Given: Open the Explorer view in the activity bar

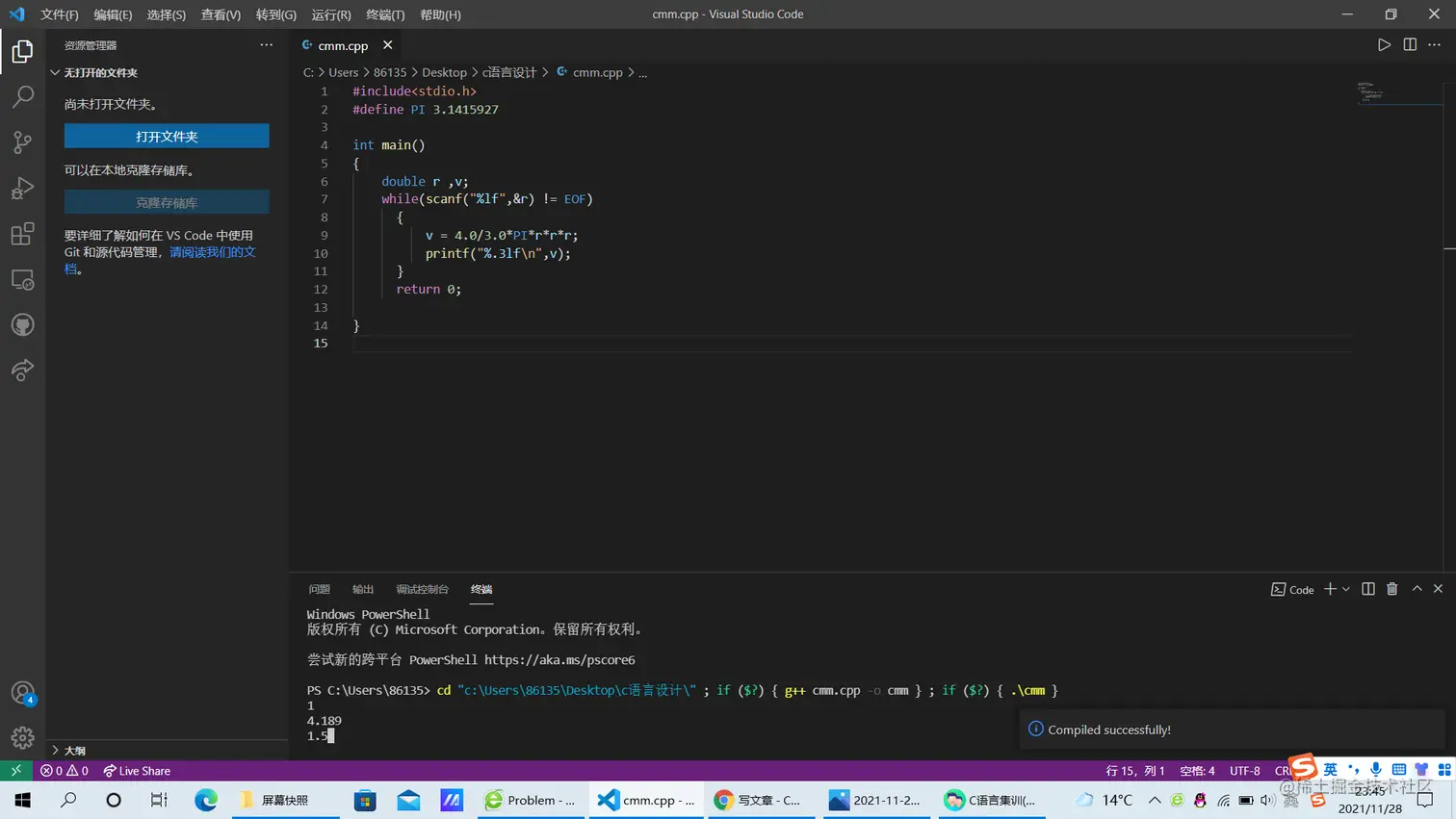Looking at the screenshot, I should coord(22,51).
